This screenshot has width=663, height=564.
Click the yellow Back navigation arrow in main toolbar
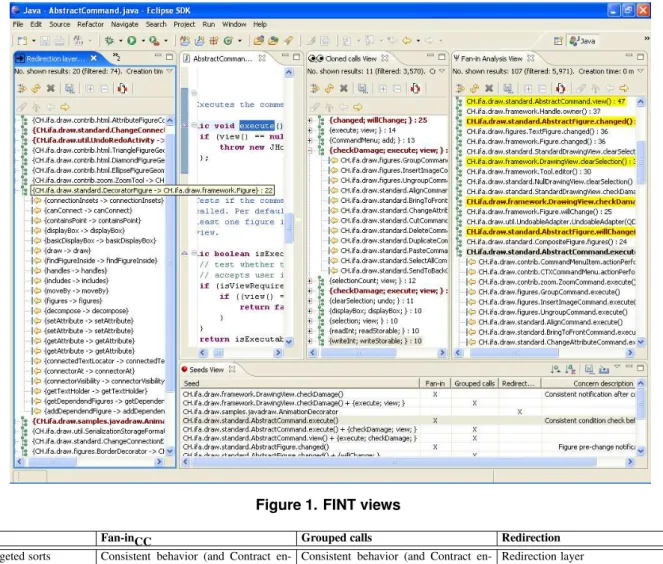[x=407, y=41]
